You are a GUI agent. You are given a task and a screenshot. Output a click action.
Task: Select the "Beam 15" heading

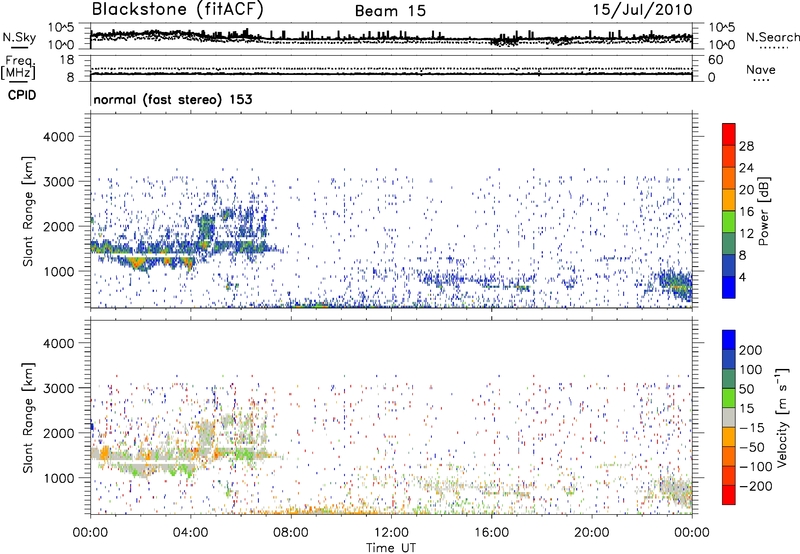tap(390, 11)
